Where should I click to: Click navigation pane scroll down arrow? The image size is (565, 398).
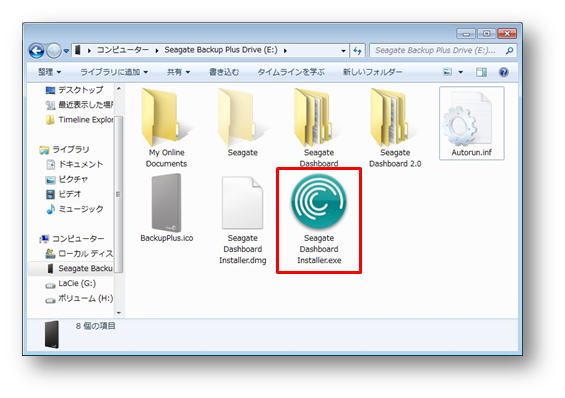[119, 313]
